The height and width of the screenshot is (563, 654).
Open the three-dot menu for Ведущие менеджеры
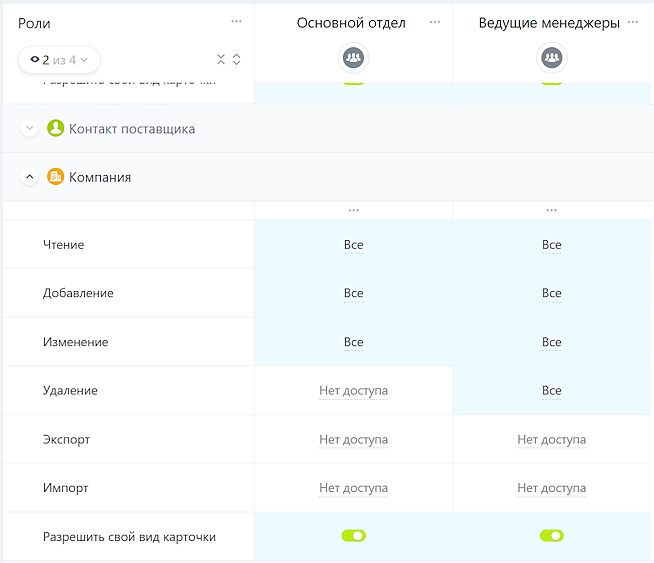click(632, 22)
